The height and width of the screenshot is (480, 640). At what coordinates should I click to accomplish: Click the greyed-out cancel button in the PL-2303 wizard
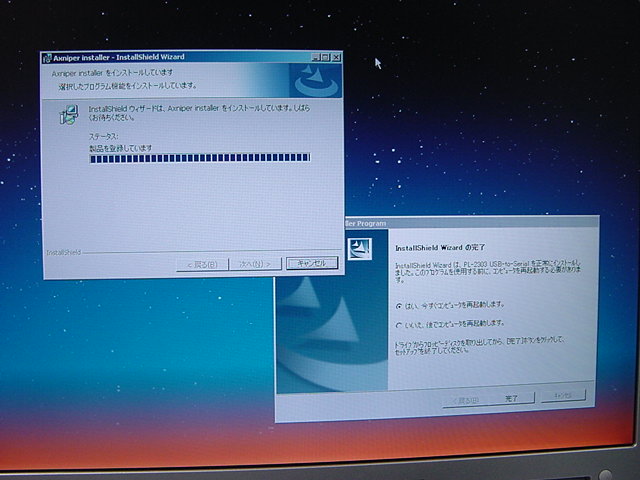click(x=564, y=395)
